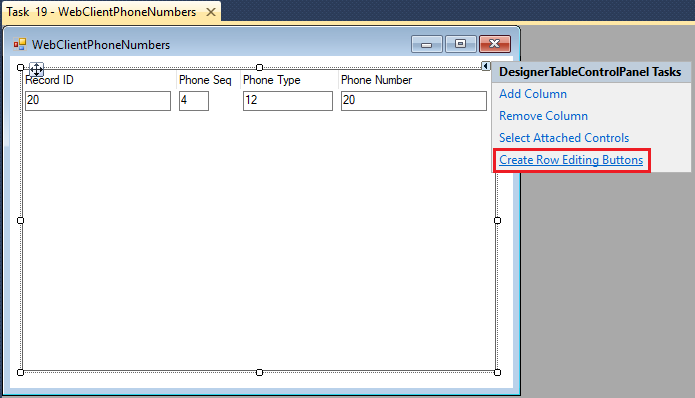Click the right-middle resize handle of panel
The width and height of the screenshot is (695, 398).
tap(497, 220)
